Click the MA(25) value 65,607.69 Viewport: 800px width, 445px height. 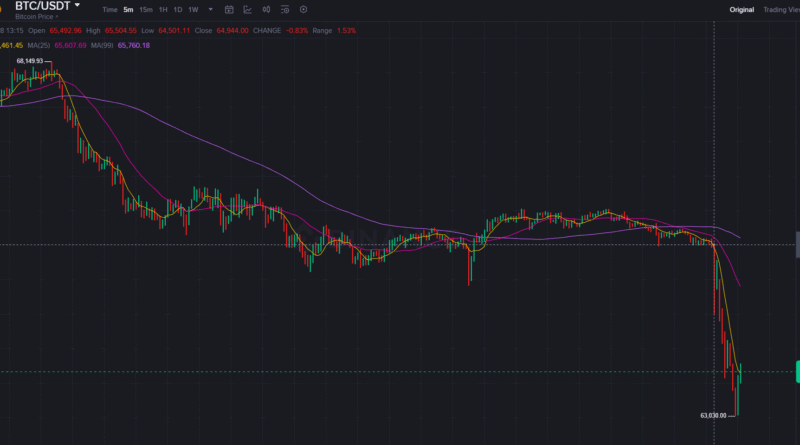[70, 45]
